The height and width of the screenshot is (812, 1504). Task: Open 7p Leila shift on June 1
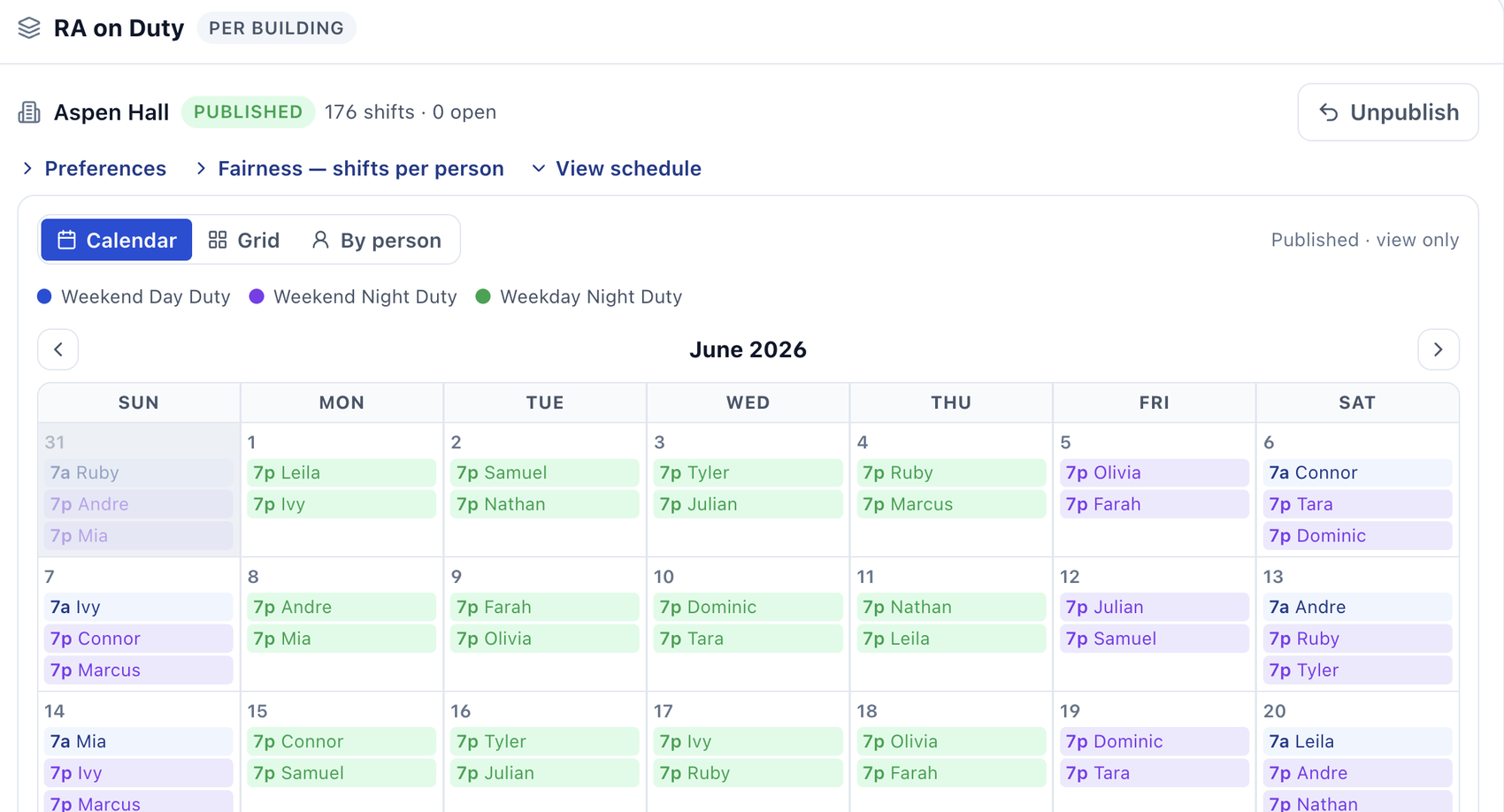(x=341, y=472)
